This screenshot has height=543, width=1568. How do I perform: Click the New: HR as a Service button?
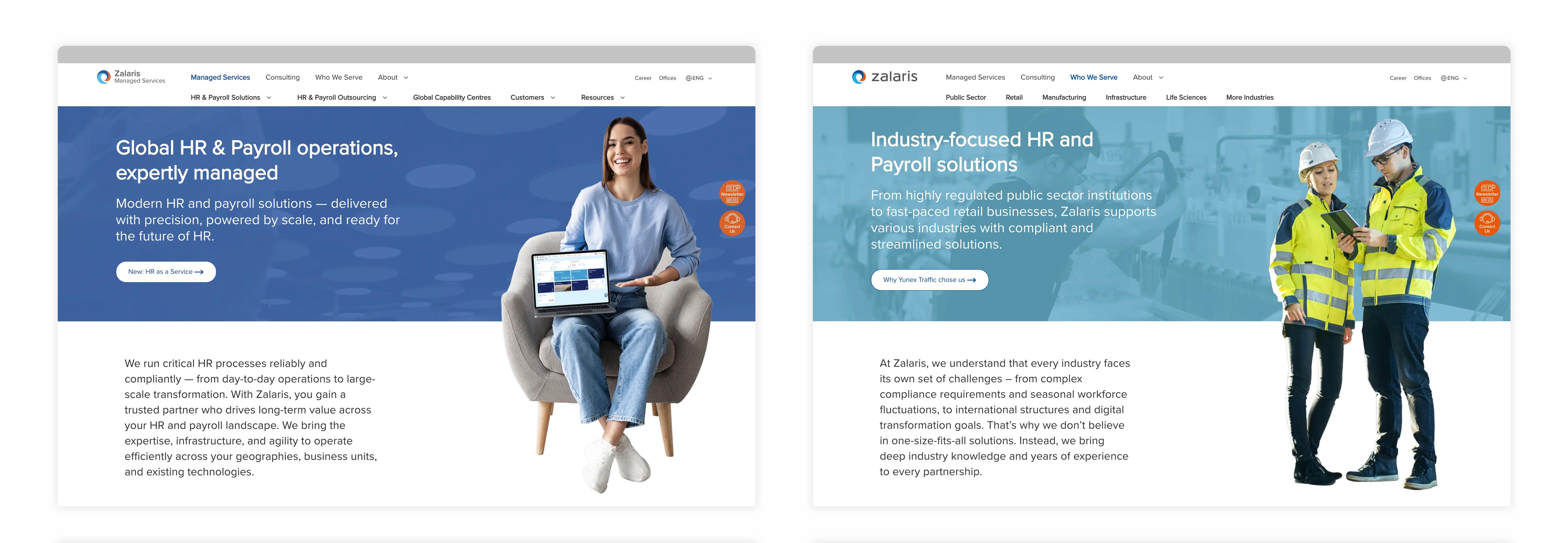point(166,271)
